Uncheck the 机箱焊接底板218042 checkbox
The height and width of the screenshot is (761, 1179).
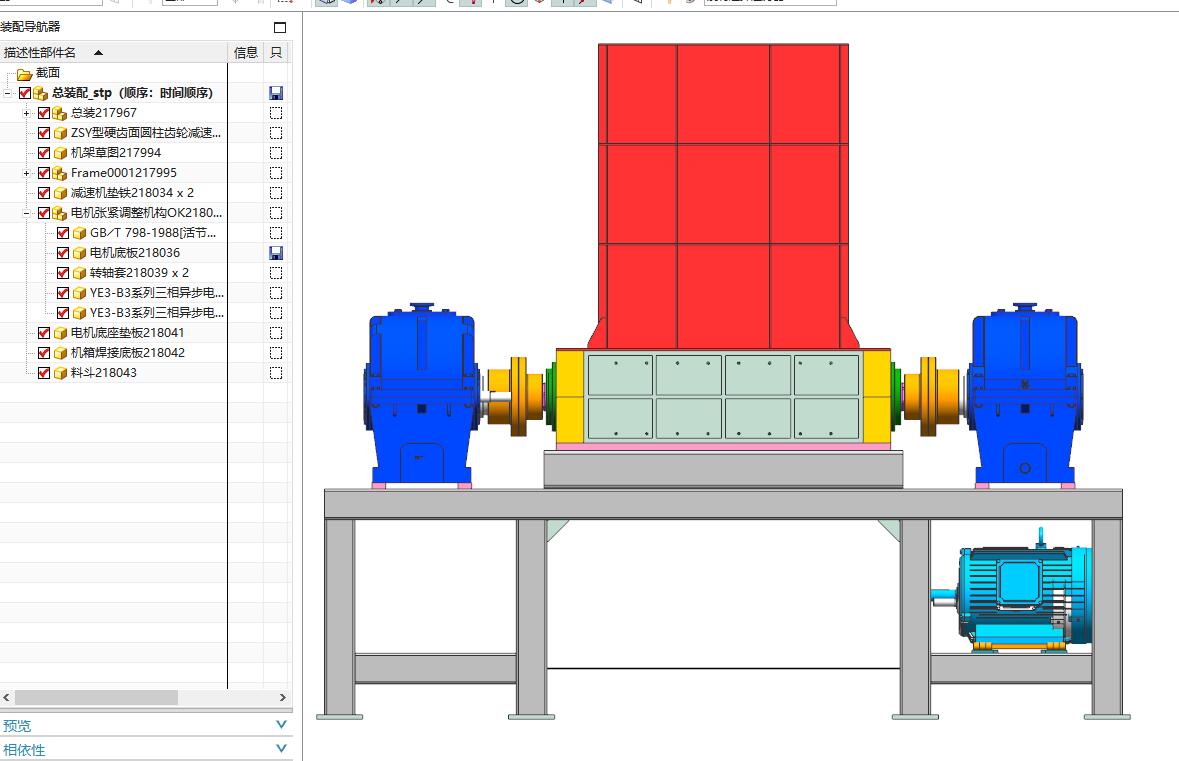(44, 353)
